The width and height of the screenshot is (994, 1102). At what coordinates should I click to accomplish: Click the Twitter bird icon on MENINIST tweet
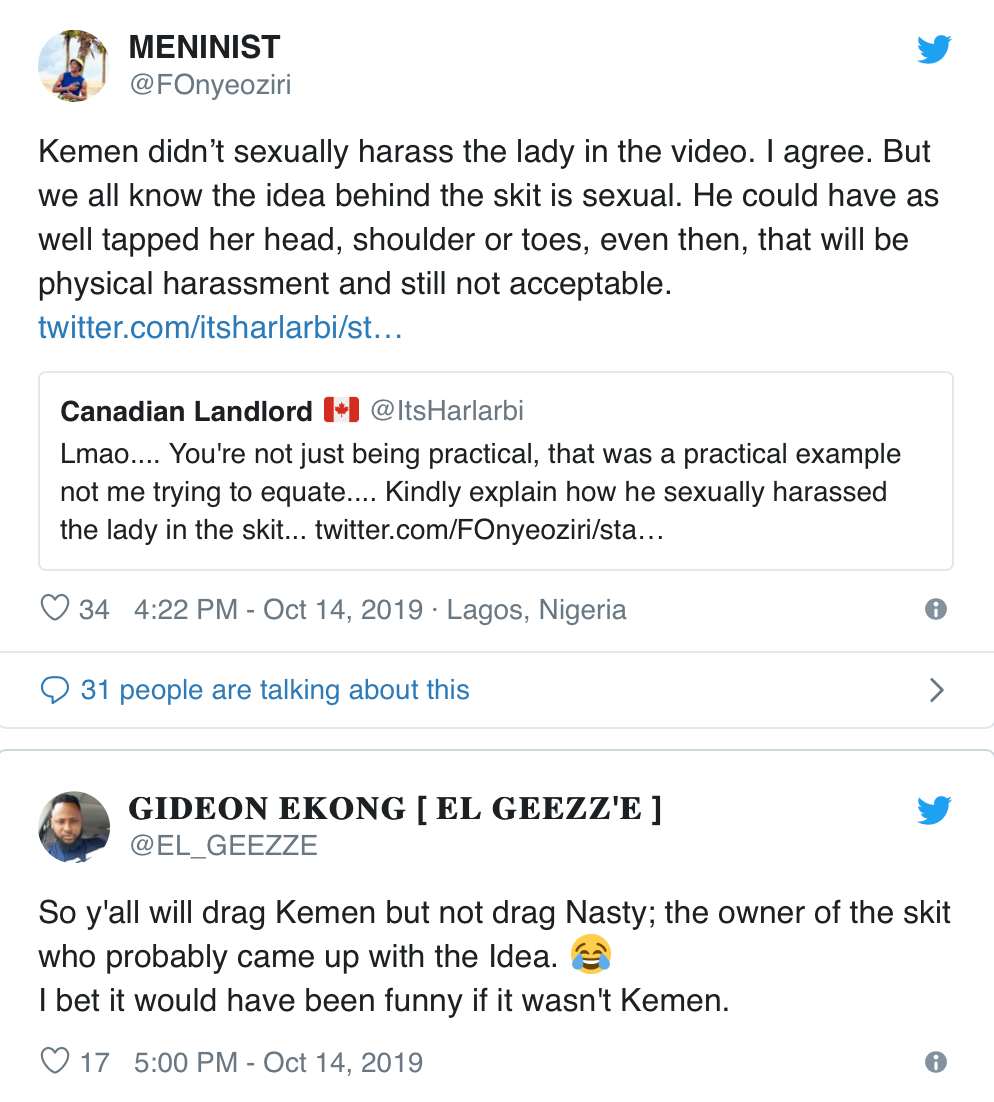click(x=934, y=49)
